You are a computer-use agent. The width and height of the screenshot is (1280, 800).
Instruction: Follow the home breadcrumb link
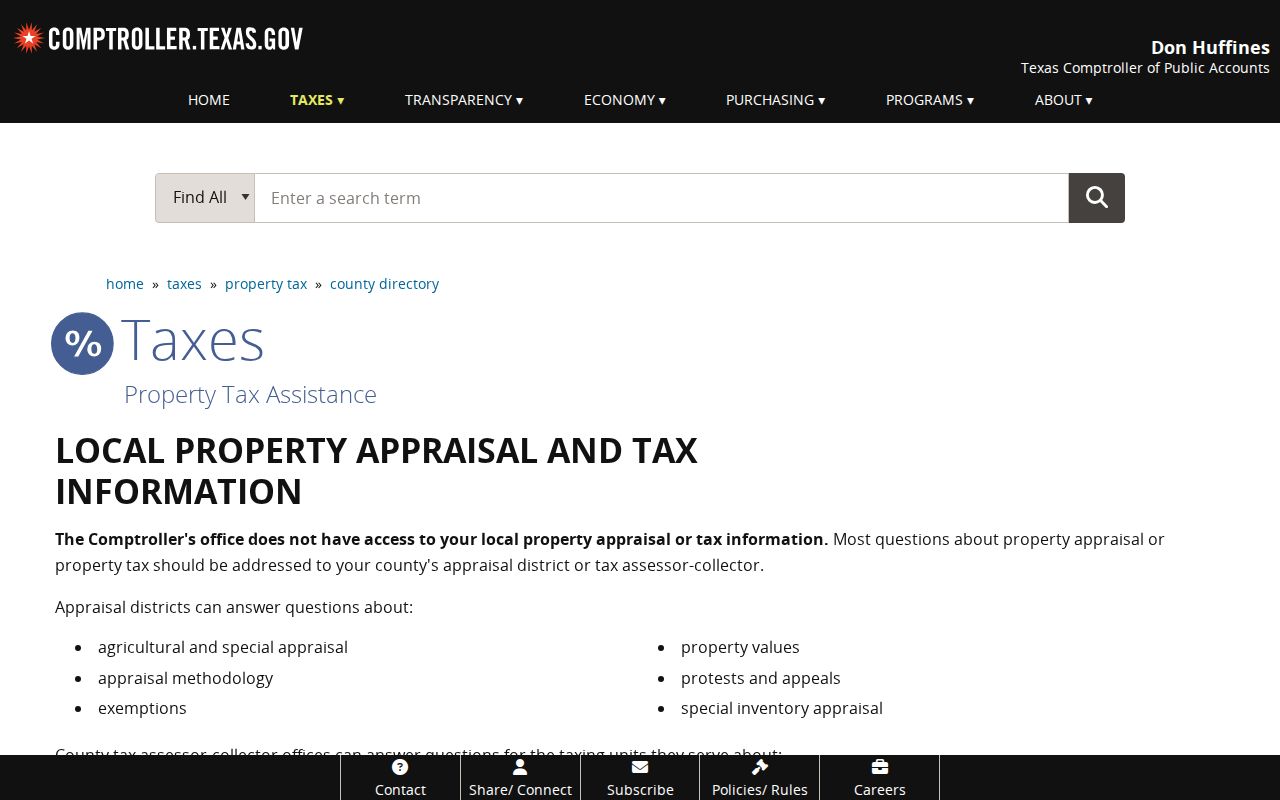(125, 284)
